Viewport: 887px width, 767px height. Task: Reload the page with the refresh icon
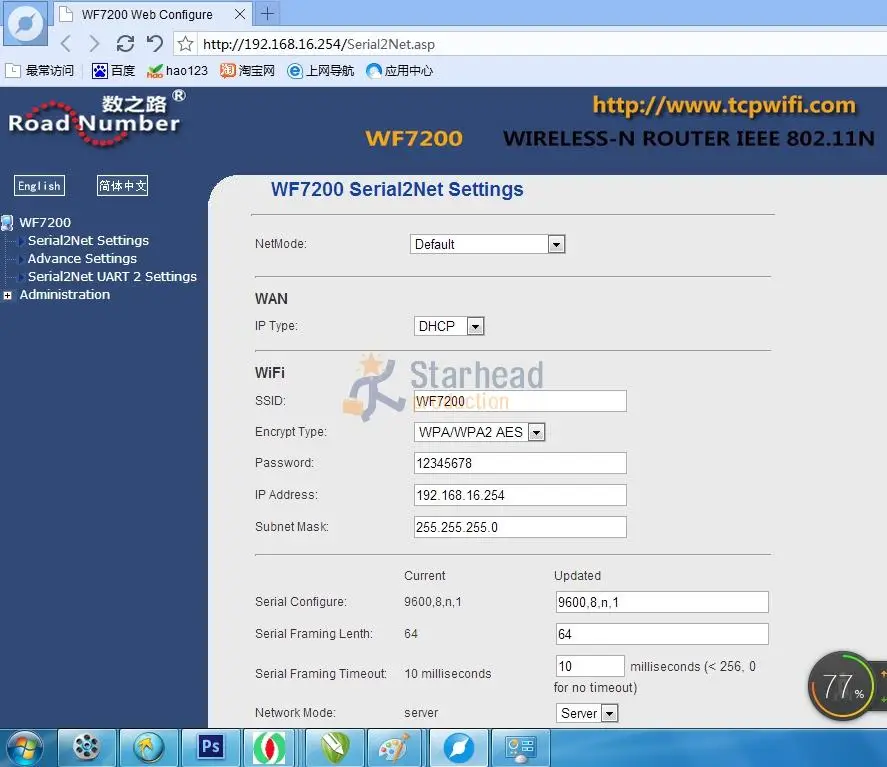(125, 44)
